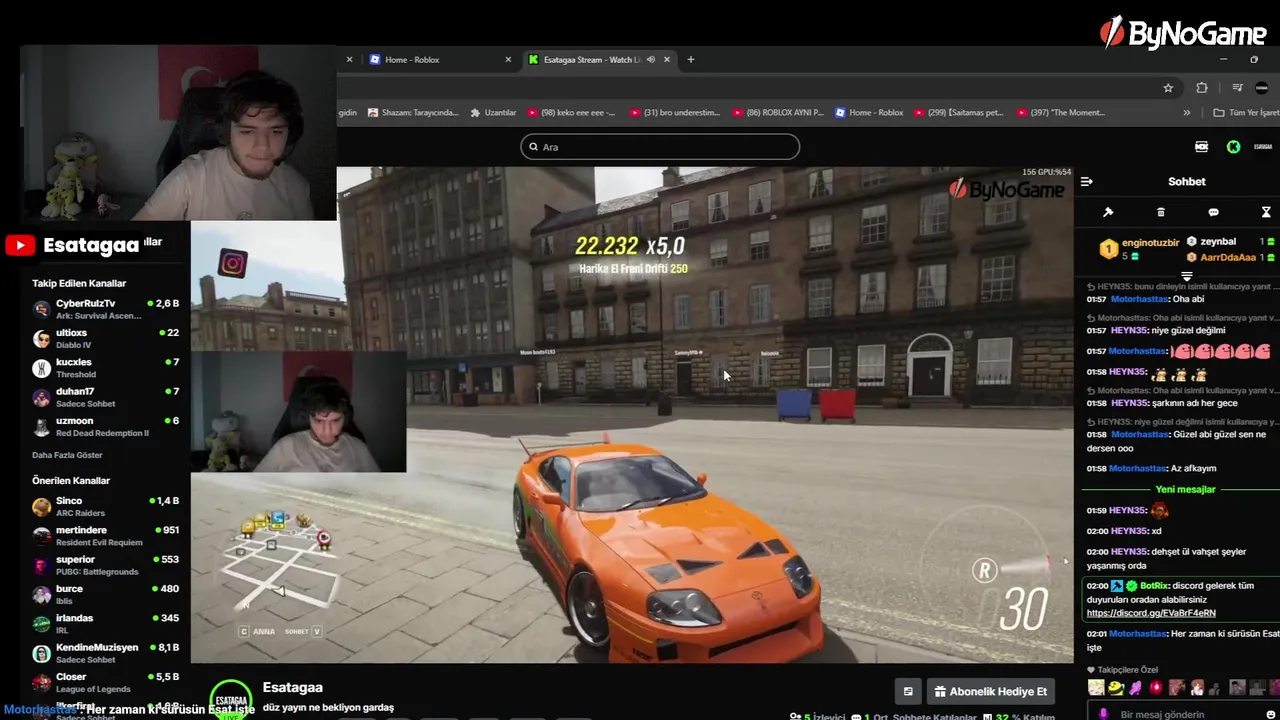This screenshot has height=720, width=1280.
Task: Open the discord.gg invite link in chat
Action: point(1151,613)
